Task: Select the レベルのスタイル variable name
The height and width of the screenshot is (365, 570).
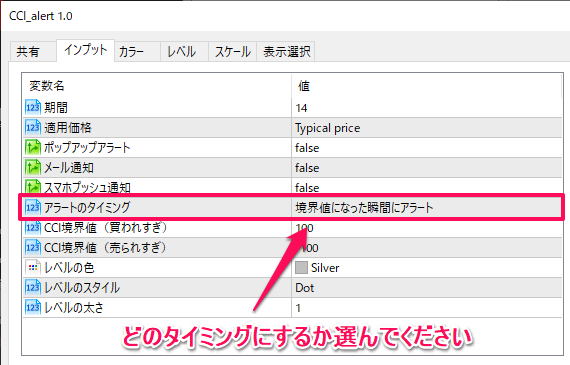Action: tap(81, 288)
